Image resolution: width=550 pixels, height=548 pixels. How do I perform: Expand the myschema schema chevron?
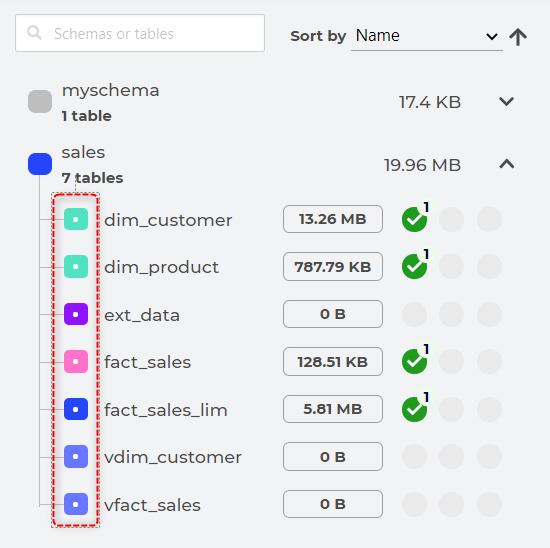click(x=506, y=102)
